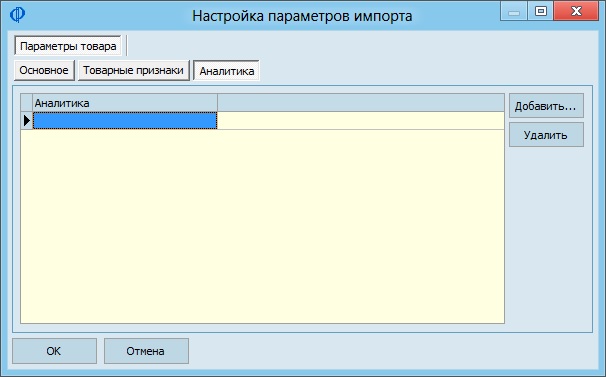606x377 pixels.
Task: Minimize the import settings window
Action: pyautogui.click(x=514, y=12)
